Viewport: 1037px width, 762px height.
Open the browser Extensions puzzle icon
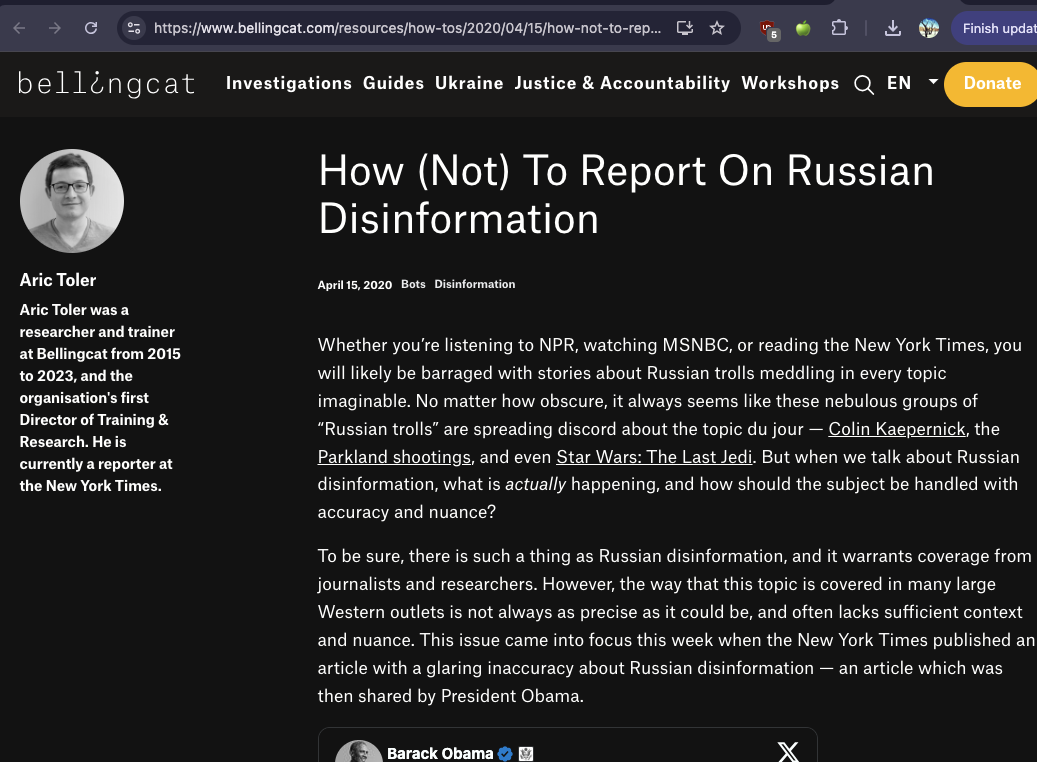(840, 28)
